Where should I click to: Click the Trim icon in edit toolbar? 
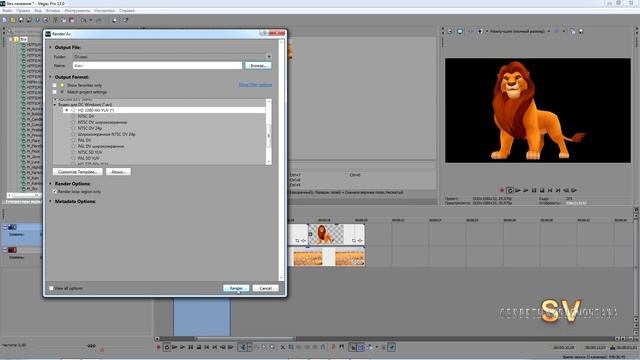[x=291, y=347]
